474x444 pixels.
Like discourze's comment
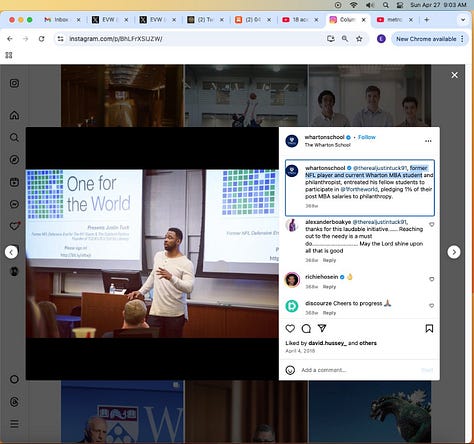point(432,305)
